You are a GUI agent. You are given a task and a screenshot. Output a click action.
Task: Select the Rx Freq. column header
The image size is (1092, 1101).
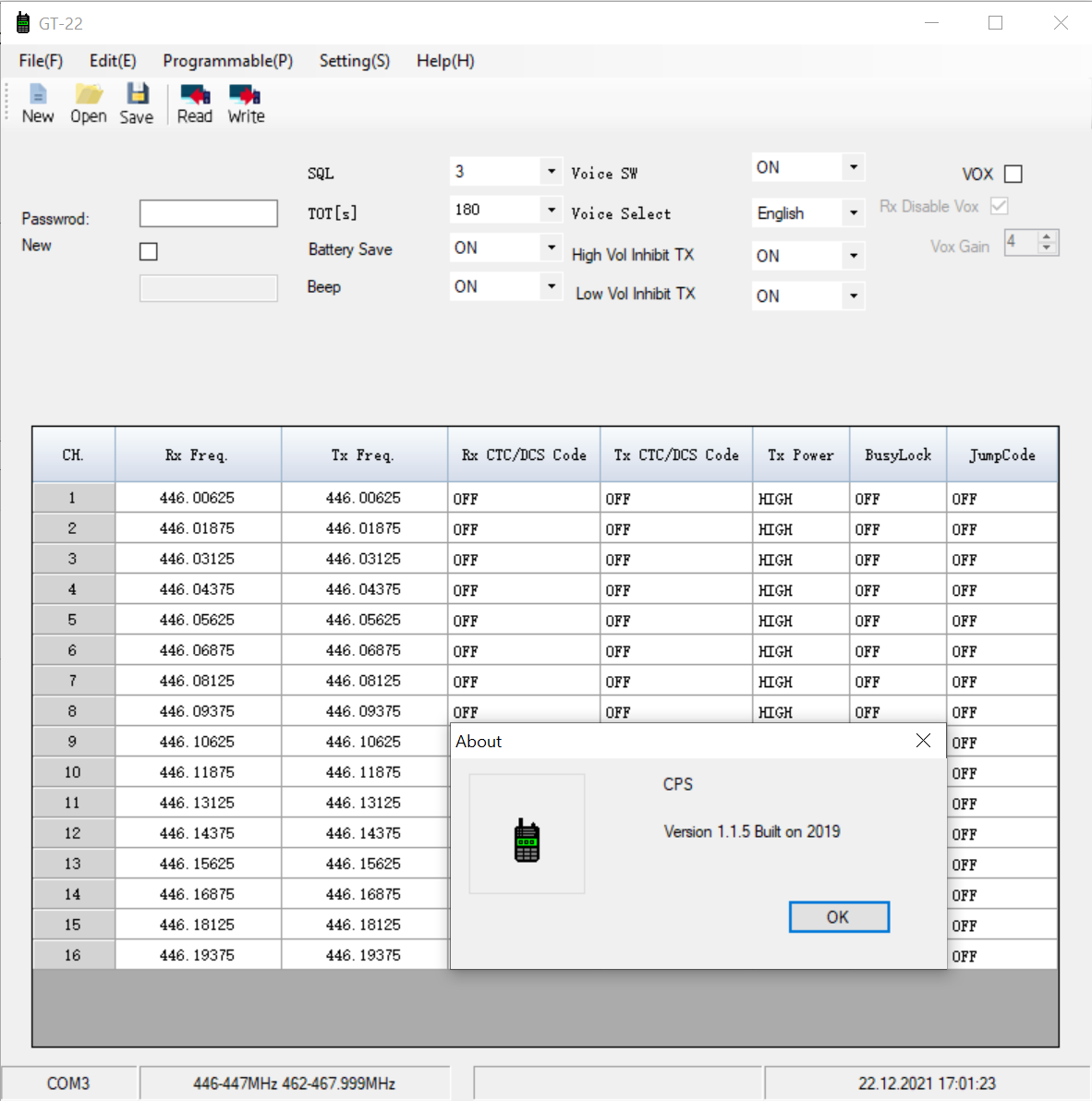pos(198,455)
